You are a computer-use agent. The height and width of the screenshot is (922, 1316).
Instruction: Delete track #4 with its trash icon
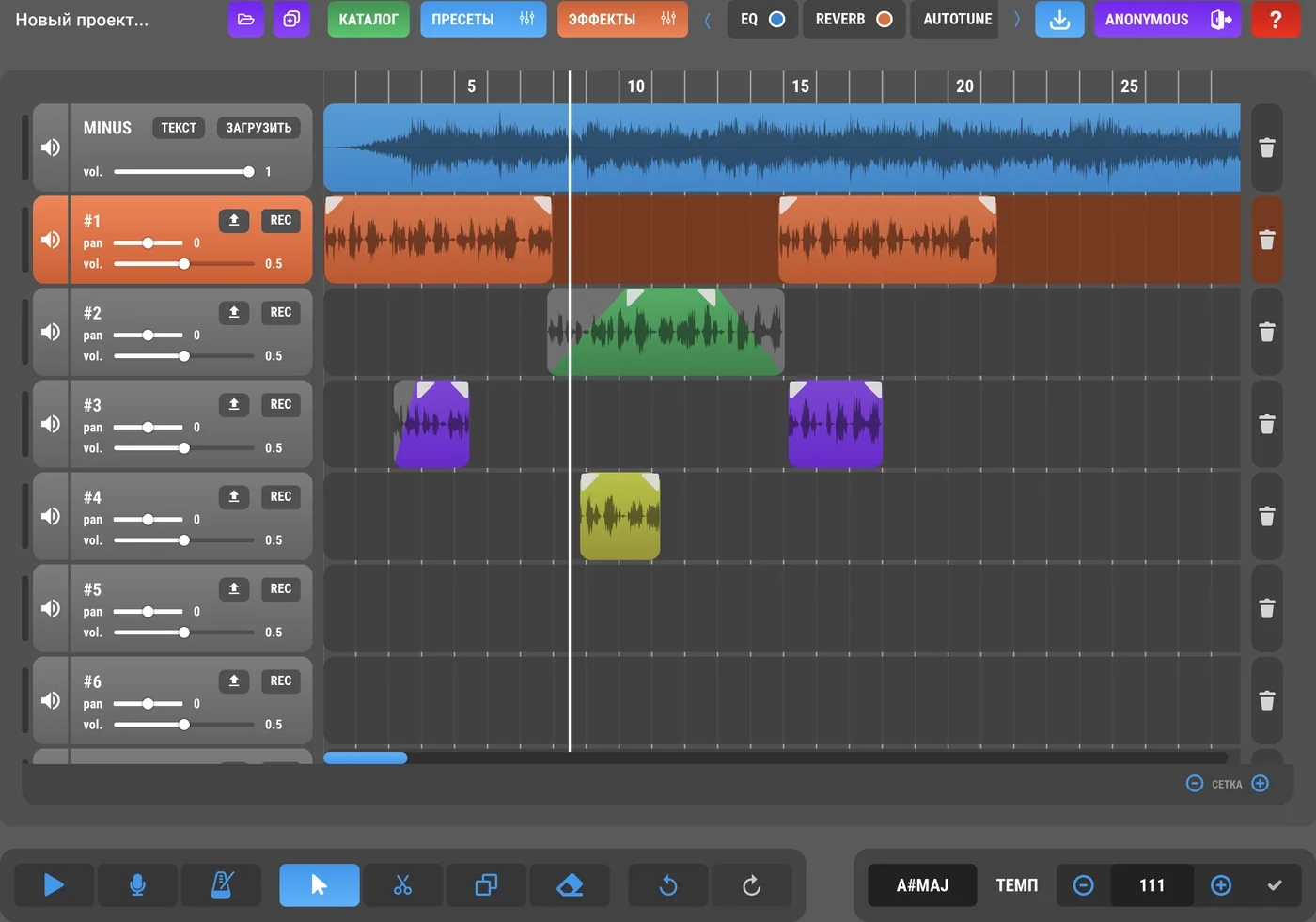pyautogui.click(x=1267, y=516)
